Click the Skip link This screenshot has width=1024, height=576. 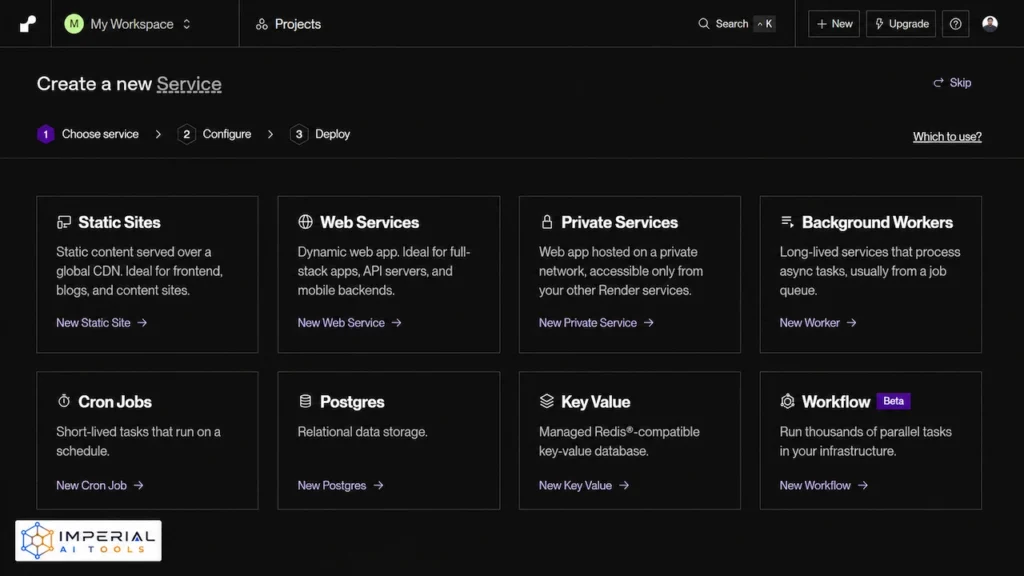[x=952, y=82]
